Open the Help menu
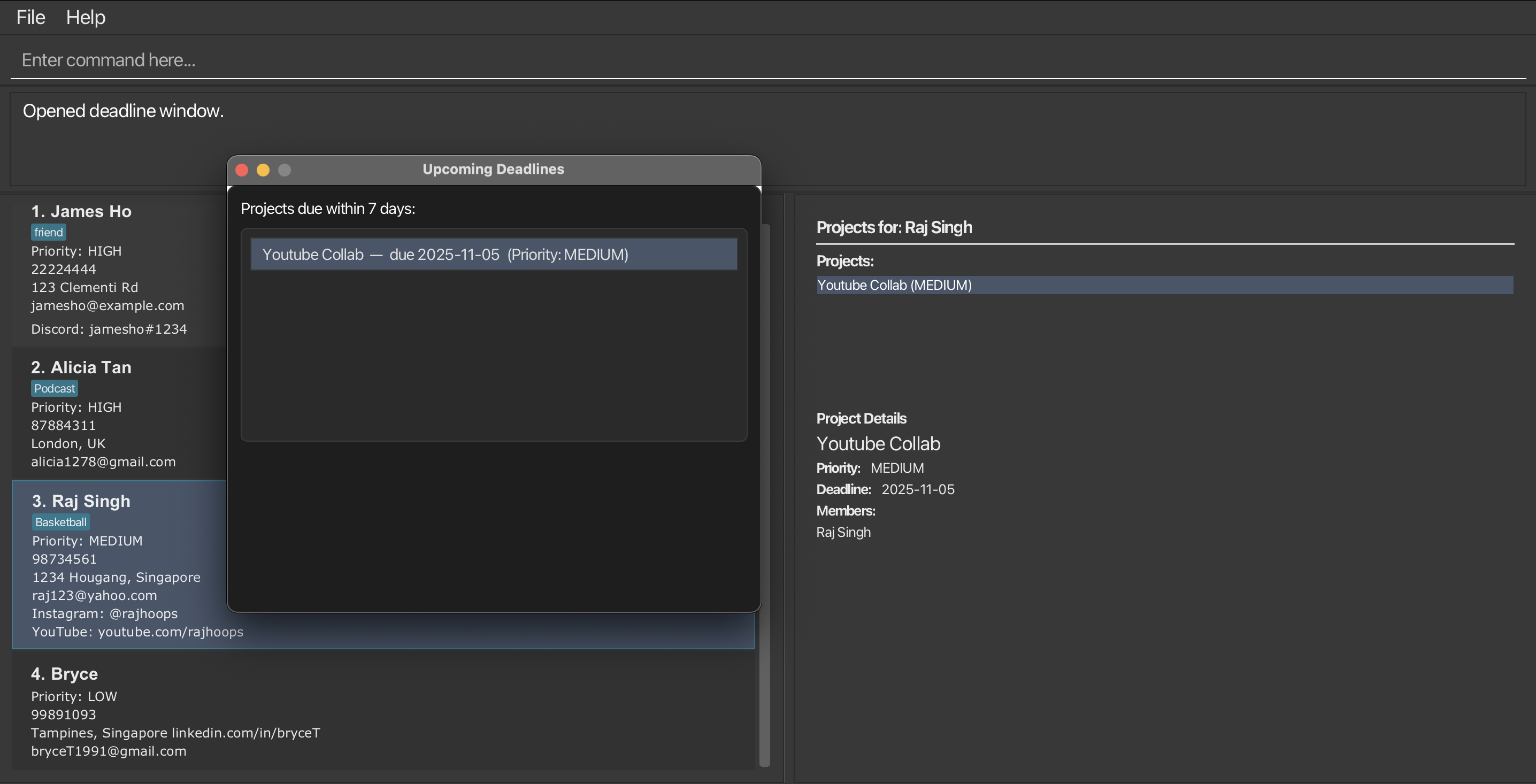This screenshot has width=1536, height=784. pos(85,17)
